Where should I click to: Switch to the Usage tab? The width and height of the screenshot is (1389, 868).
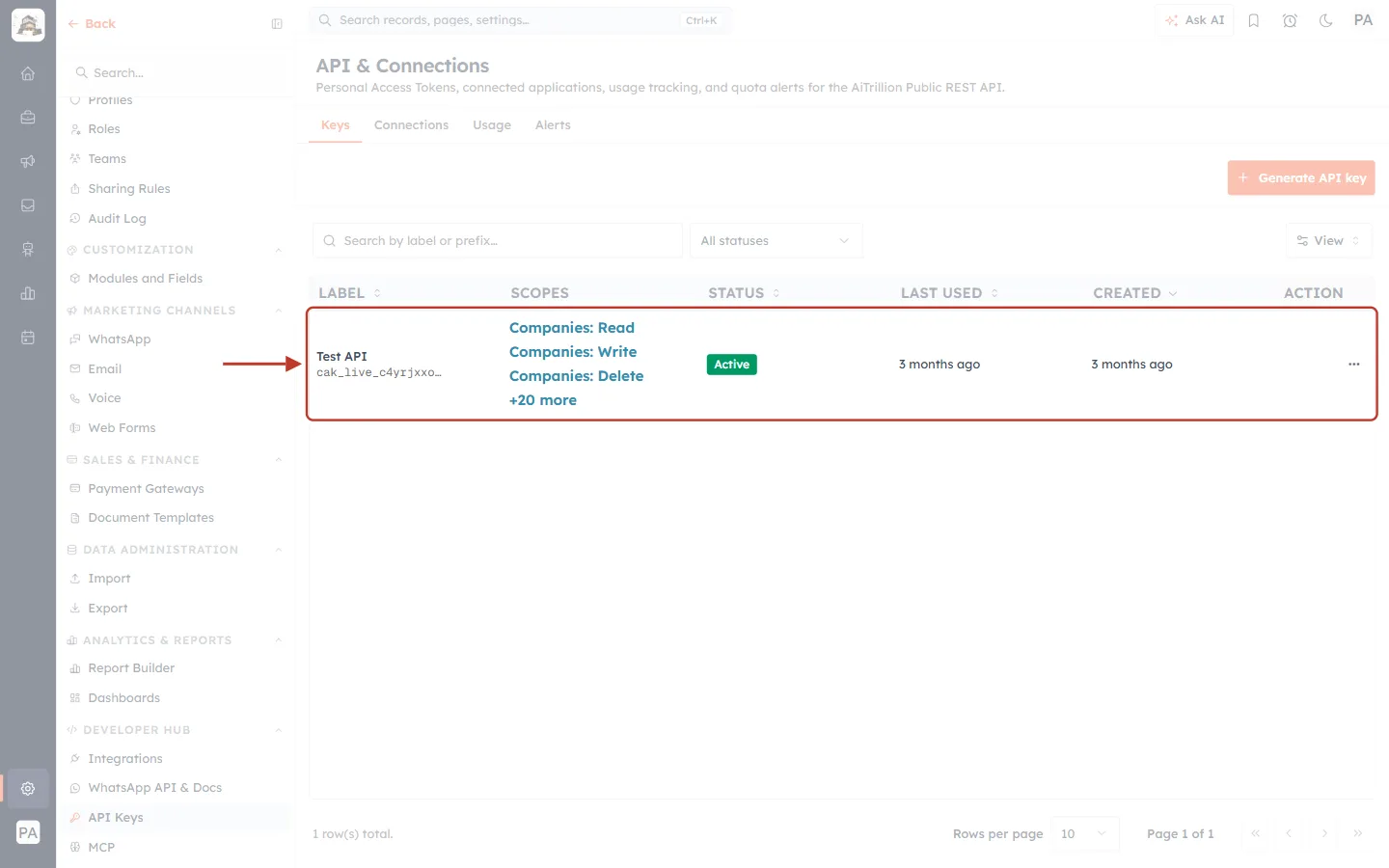point(492,125)
